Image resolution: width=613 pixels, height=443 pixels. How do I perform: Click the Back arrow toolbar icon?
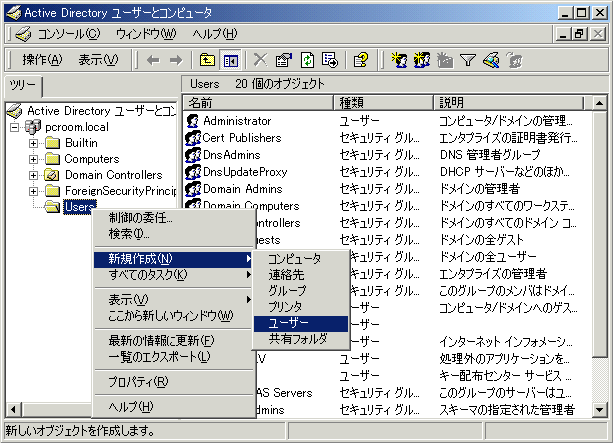pos(153,60)
